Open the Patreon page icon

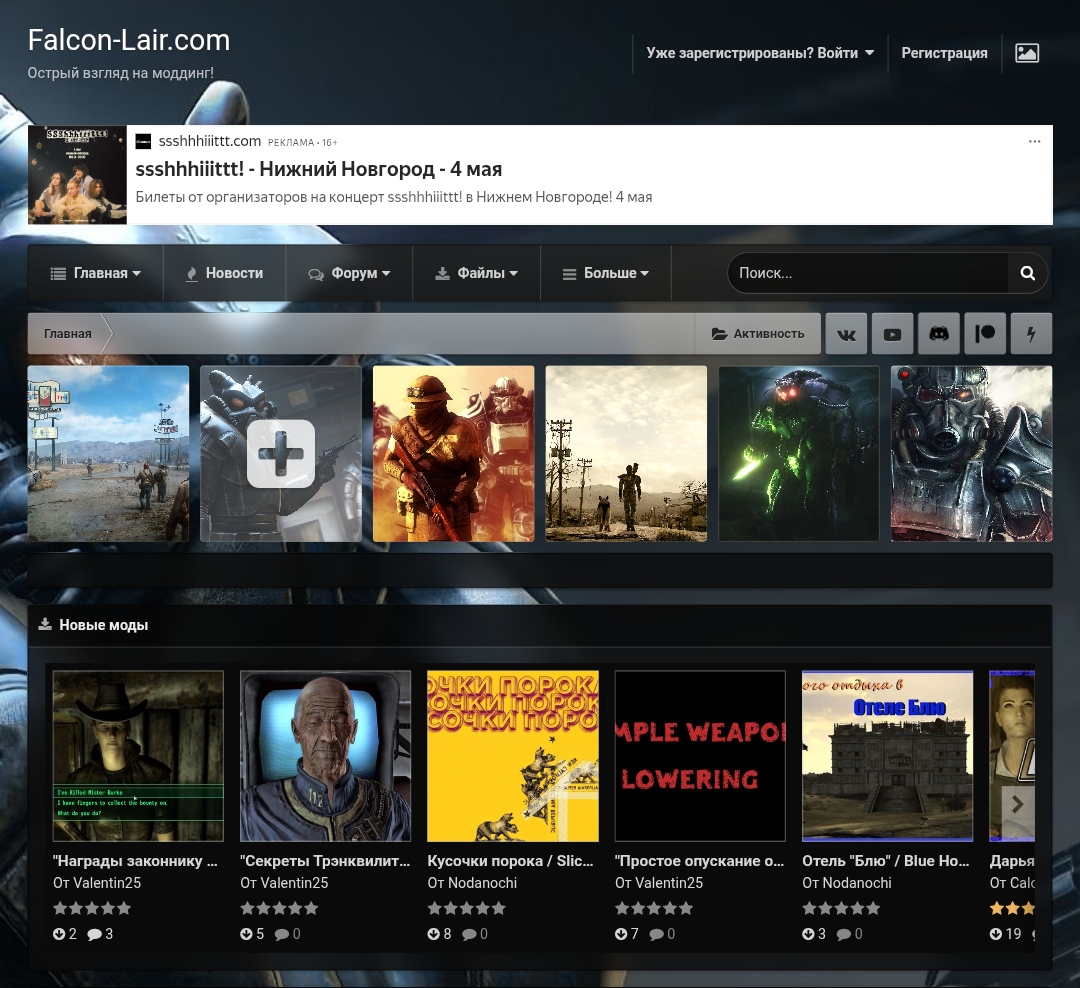point(985,334)
